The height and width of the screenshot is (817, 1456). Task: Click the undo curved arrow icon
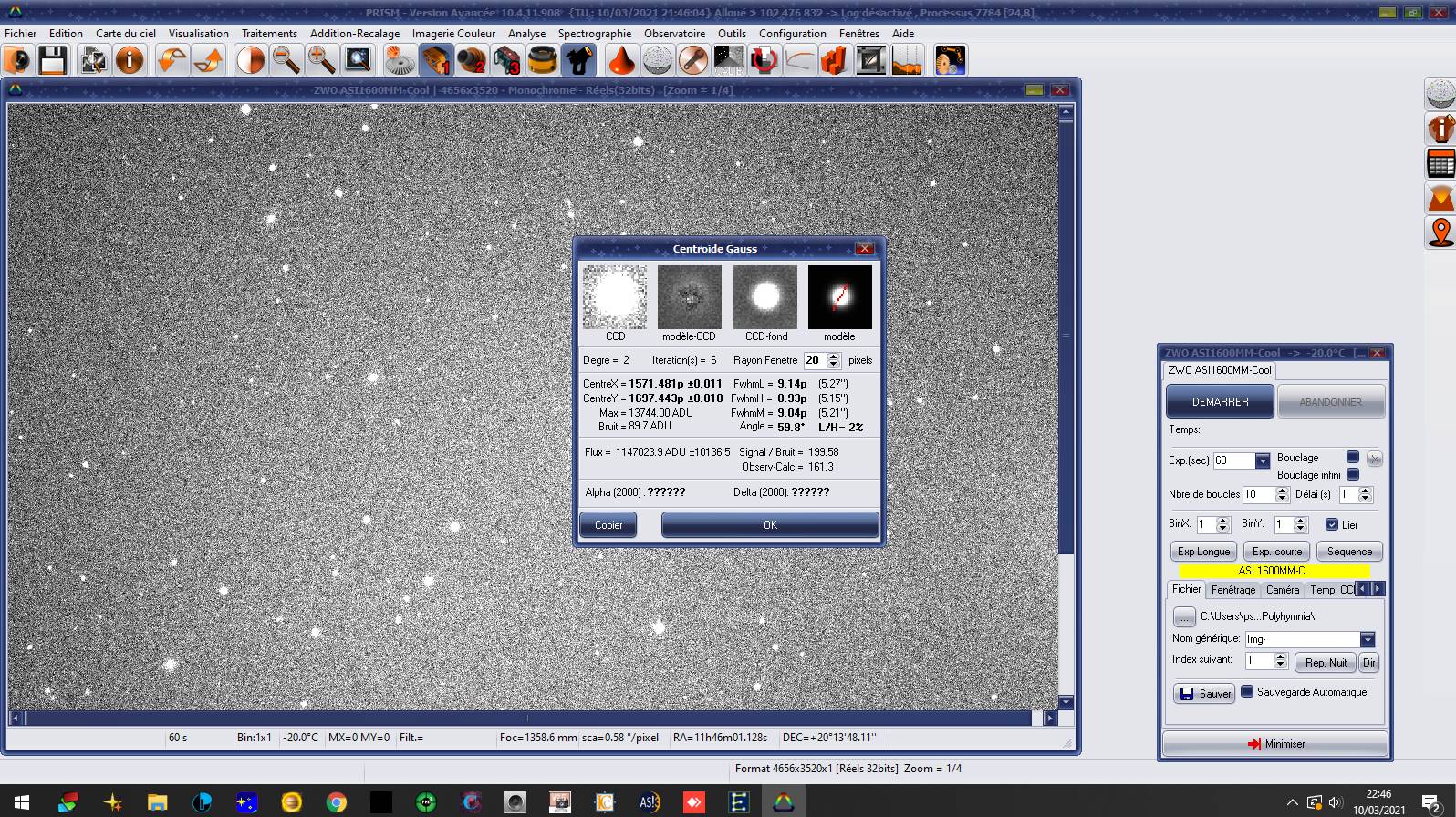point(171,60)
